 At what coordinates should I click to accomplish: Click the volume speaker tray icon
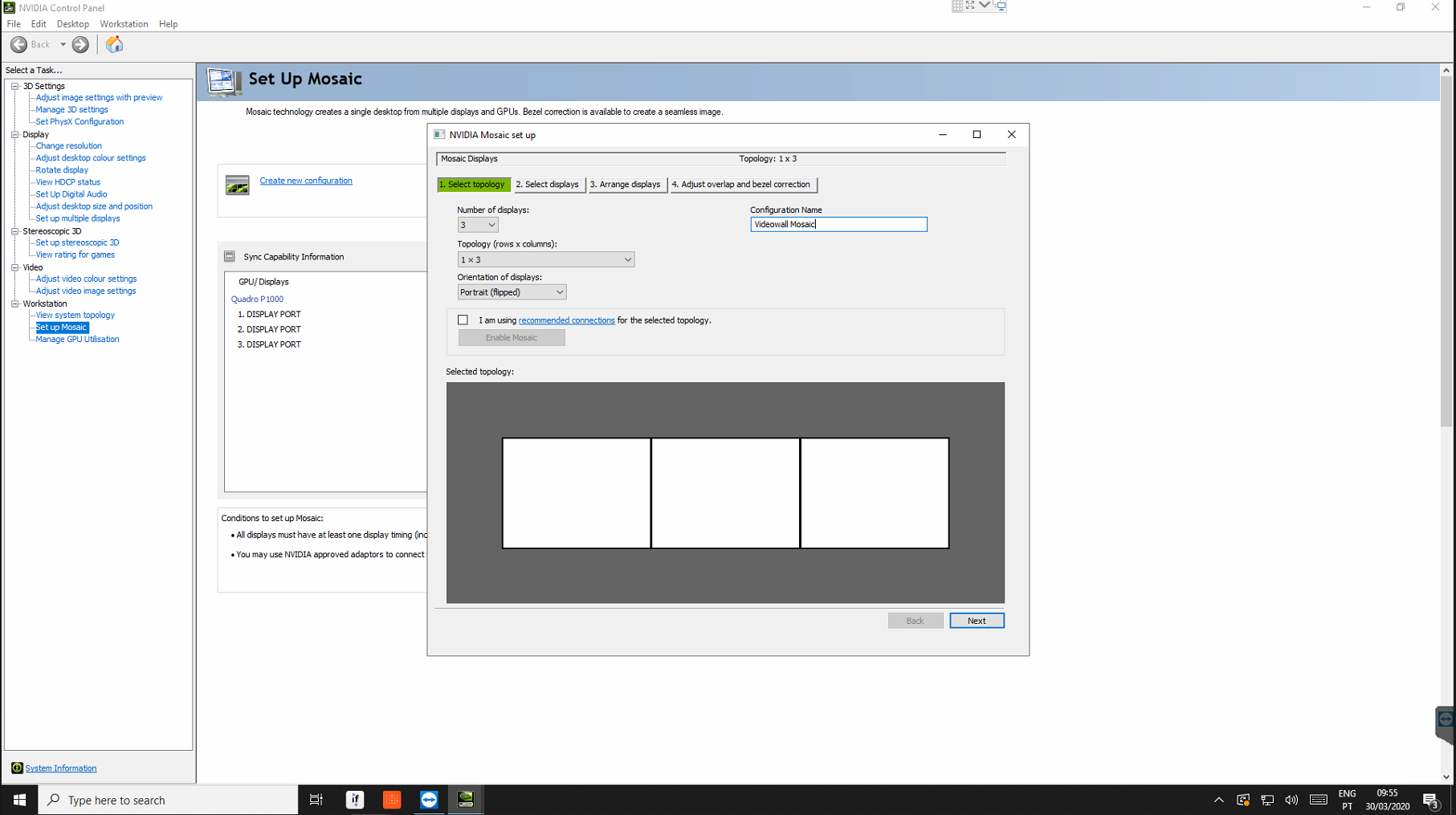1291,800
